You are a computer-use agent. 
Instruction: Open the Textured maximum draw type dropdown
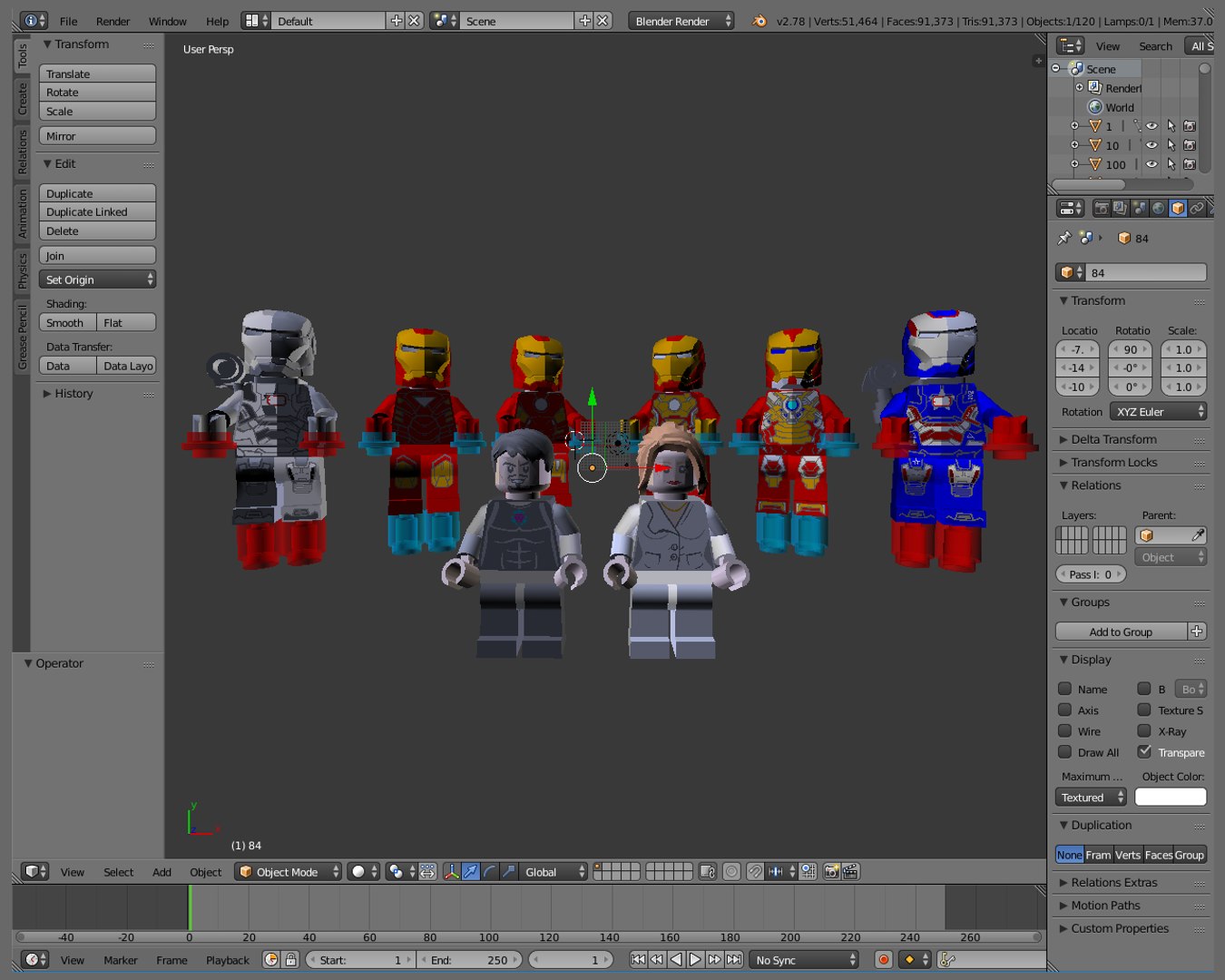point(1091,797)
